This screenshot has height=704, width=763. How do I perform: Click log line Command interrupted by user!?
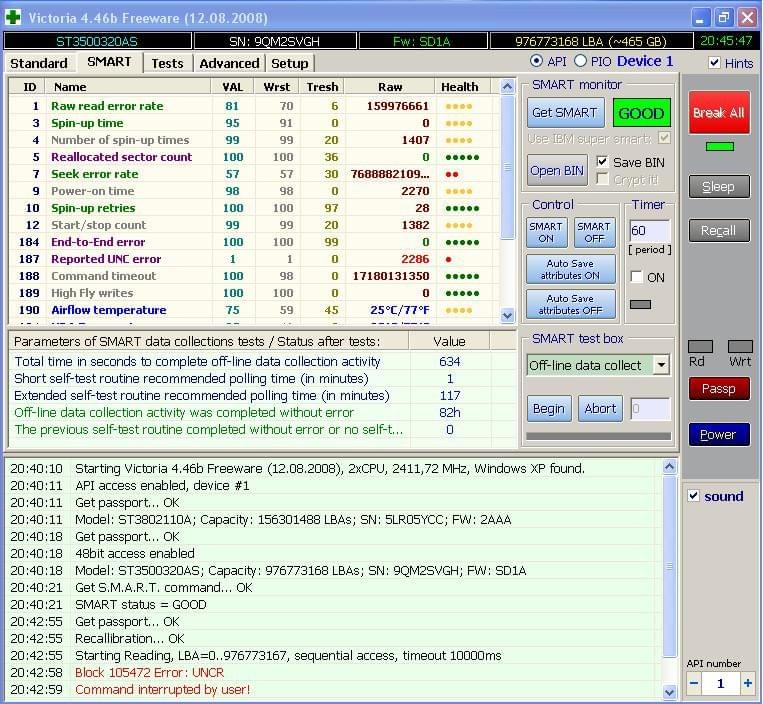click(163, 689)
